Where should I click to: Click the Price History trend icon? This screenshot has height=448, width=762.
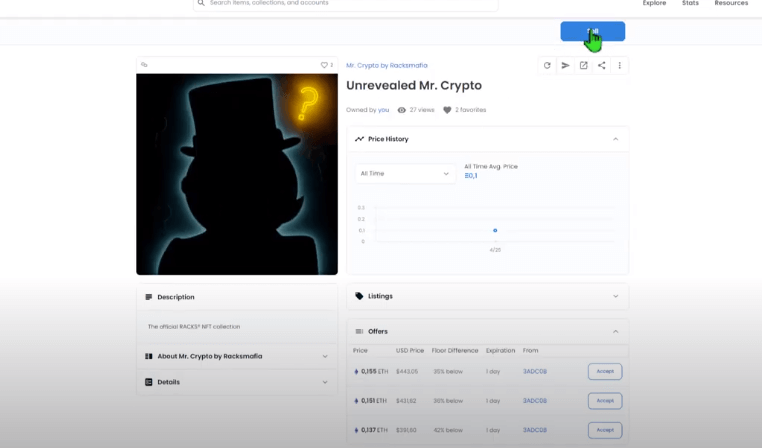click(359, 139)
